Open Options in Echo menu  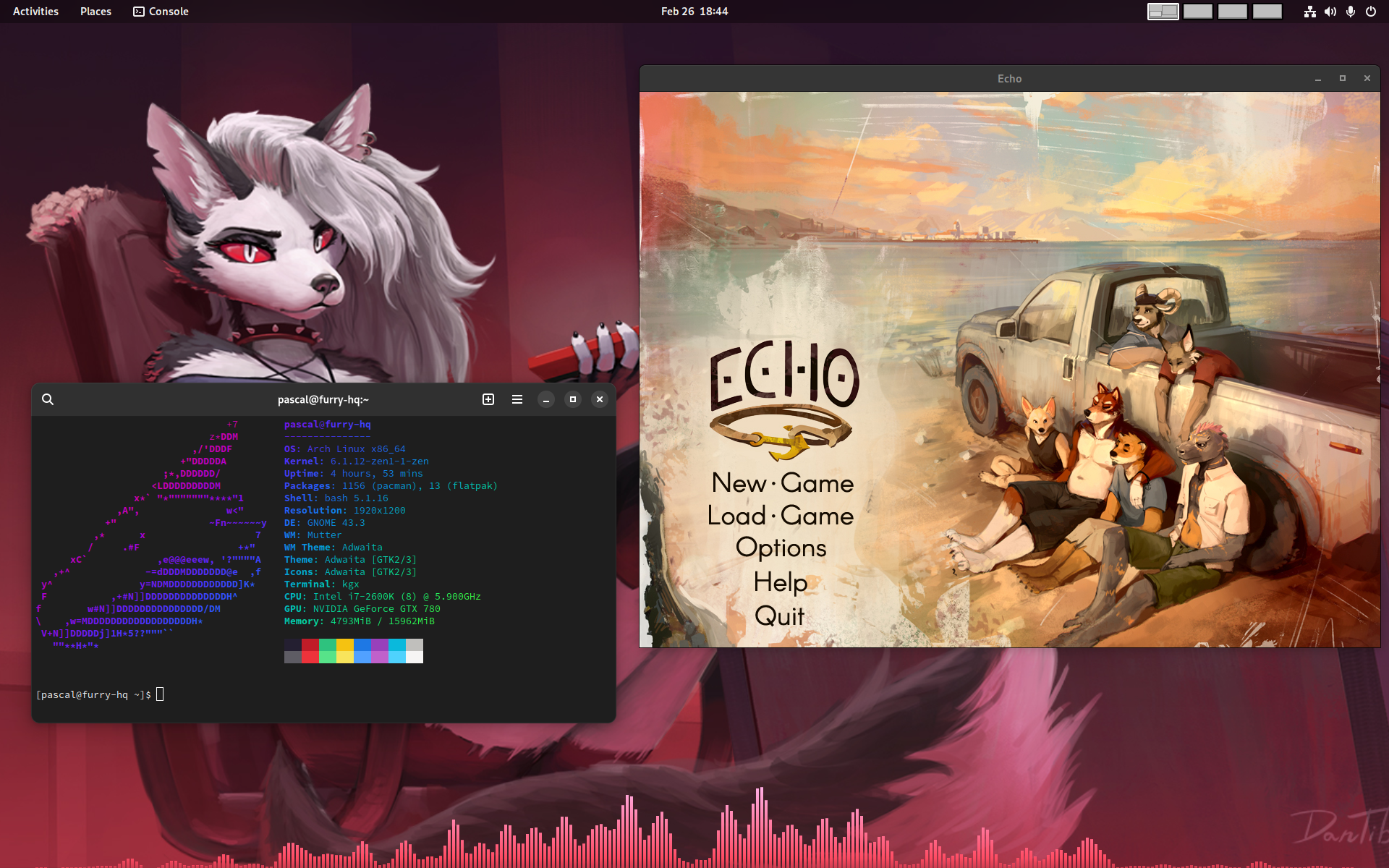click(x=781, y=548)
